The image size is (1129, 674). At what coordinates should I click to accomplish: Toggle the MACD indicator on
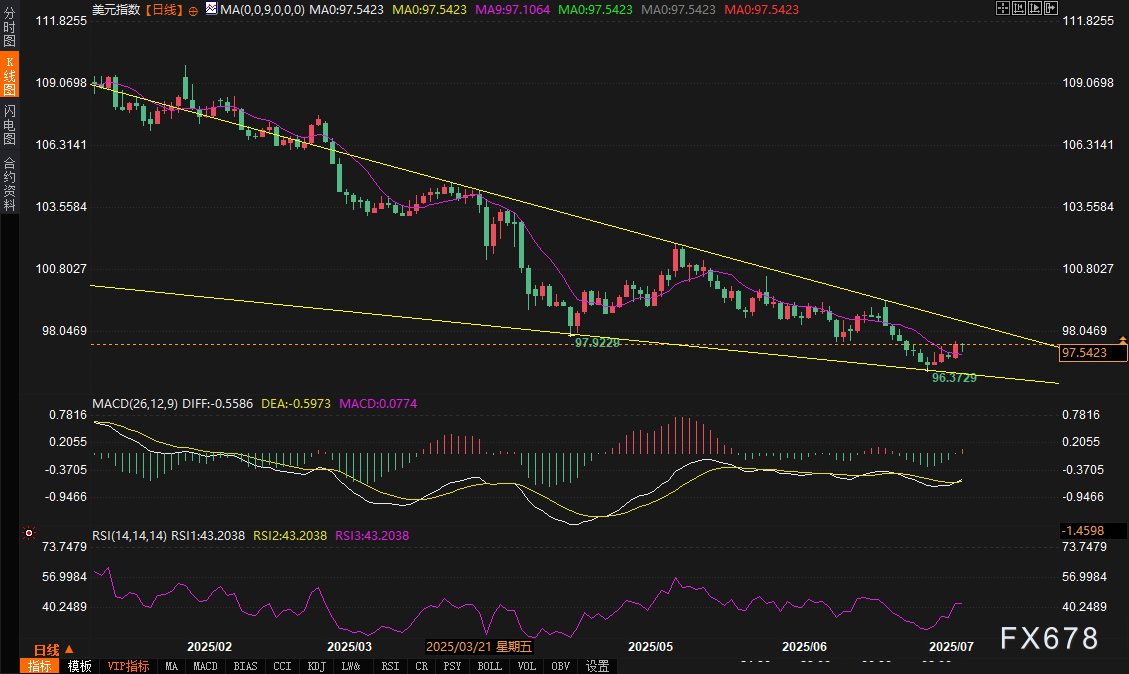pyautogui.click(x=205, y=666)
